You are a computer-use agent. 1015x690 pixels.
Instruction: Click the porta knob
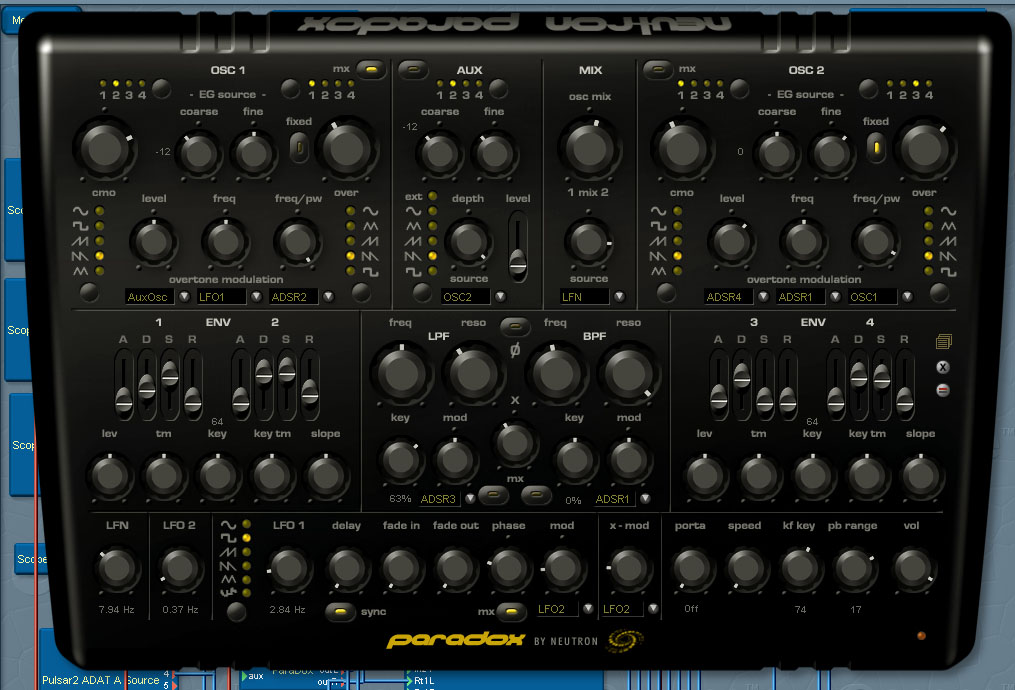click(x=691, y=568)
